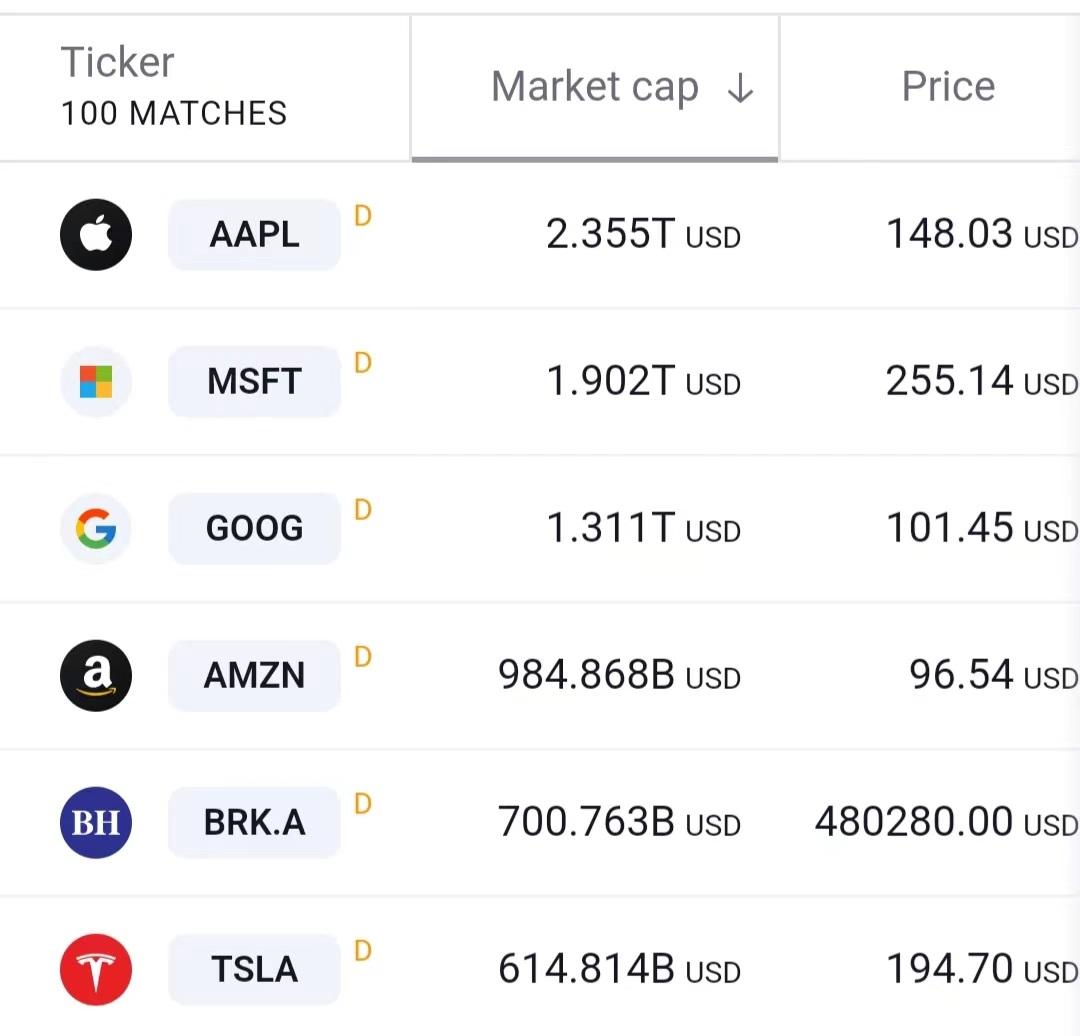Open the AAPL ticker symbol
The image size is (1080, 1036).
254,235
